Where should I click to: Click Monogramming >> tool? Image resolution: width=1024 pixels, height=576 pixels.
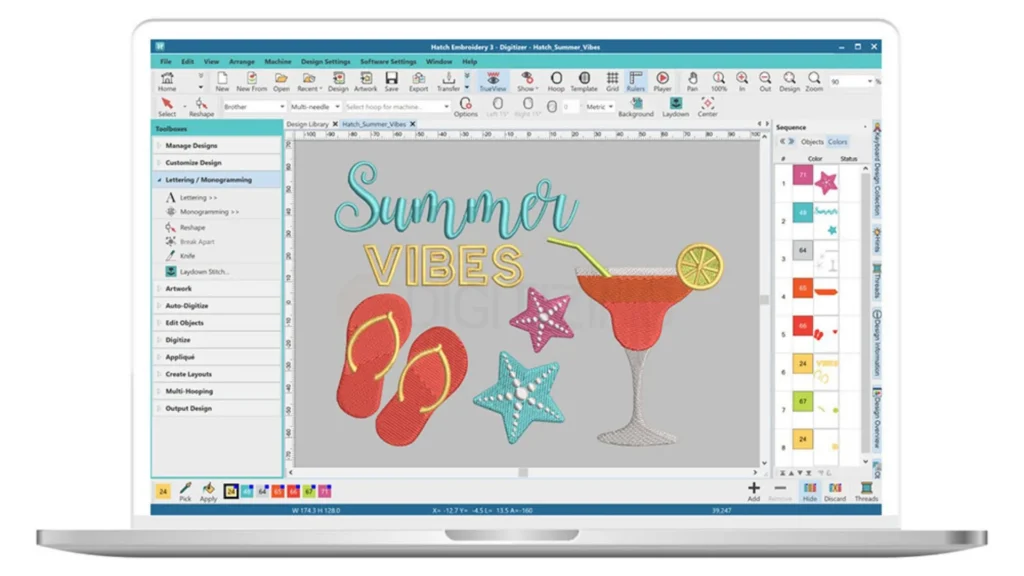coord(202,212)
